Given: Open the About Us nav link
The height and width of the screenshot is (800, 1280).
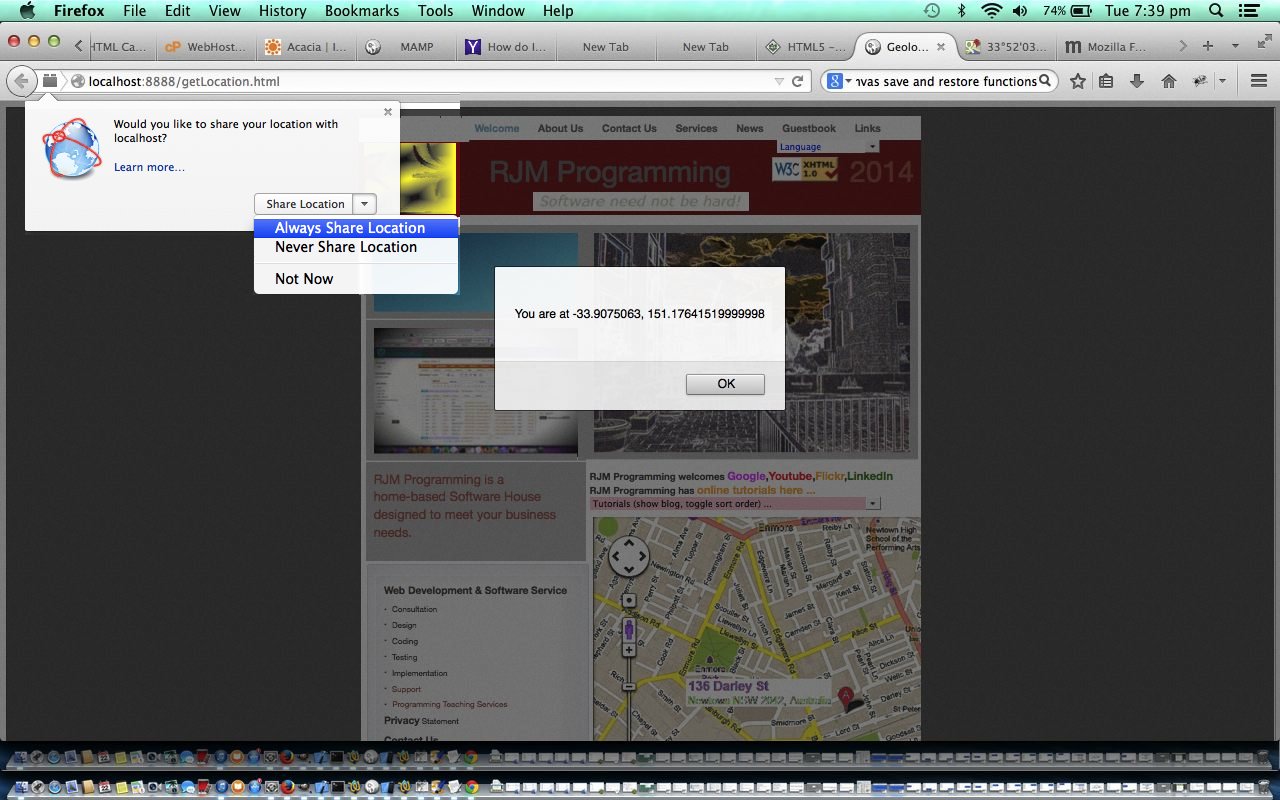Looking at the screenshot, I should click(560, 128).
